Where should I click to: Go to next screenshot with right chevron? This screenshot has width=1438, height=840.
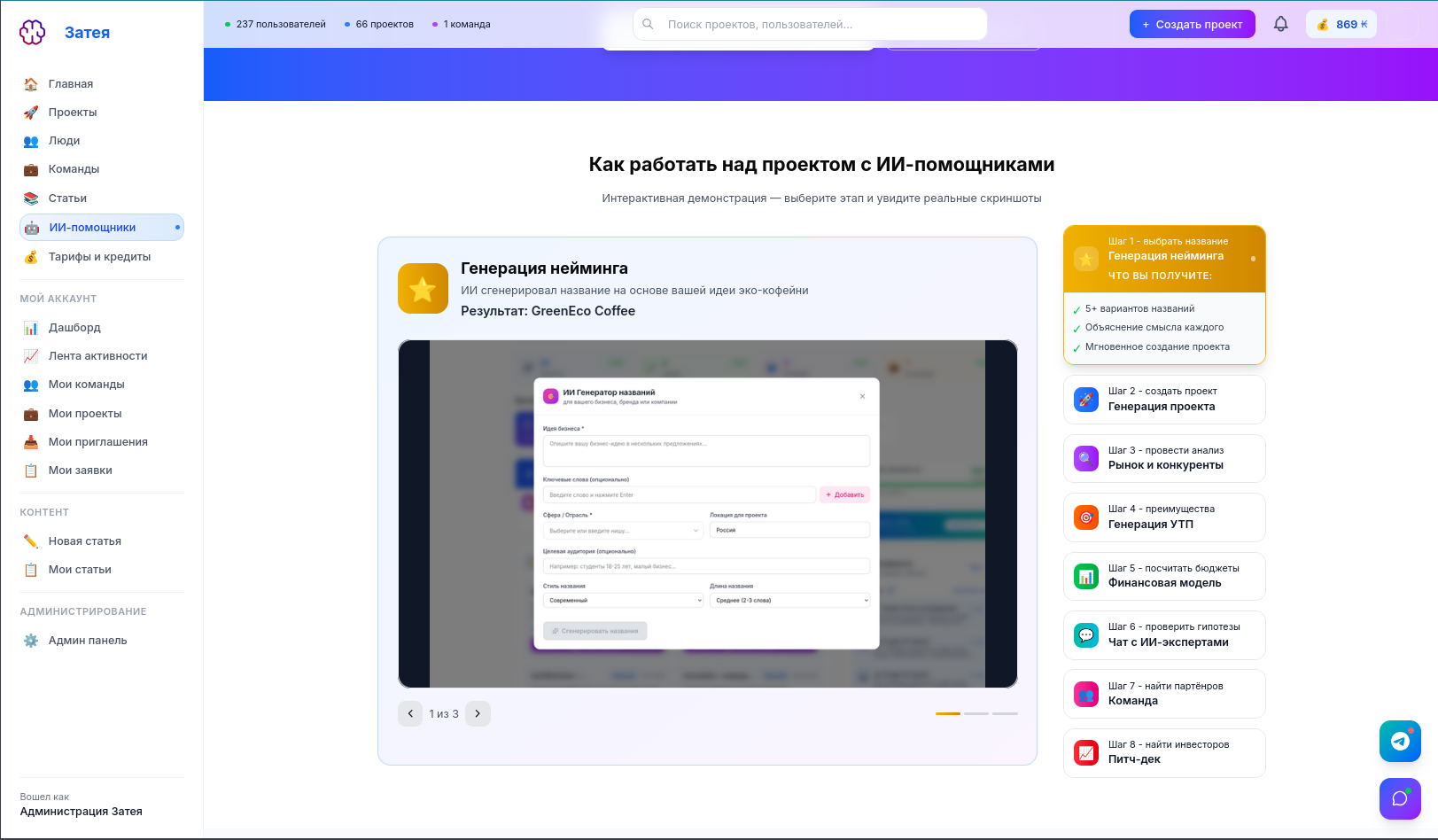(x=478, y=713)
